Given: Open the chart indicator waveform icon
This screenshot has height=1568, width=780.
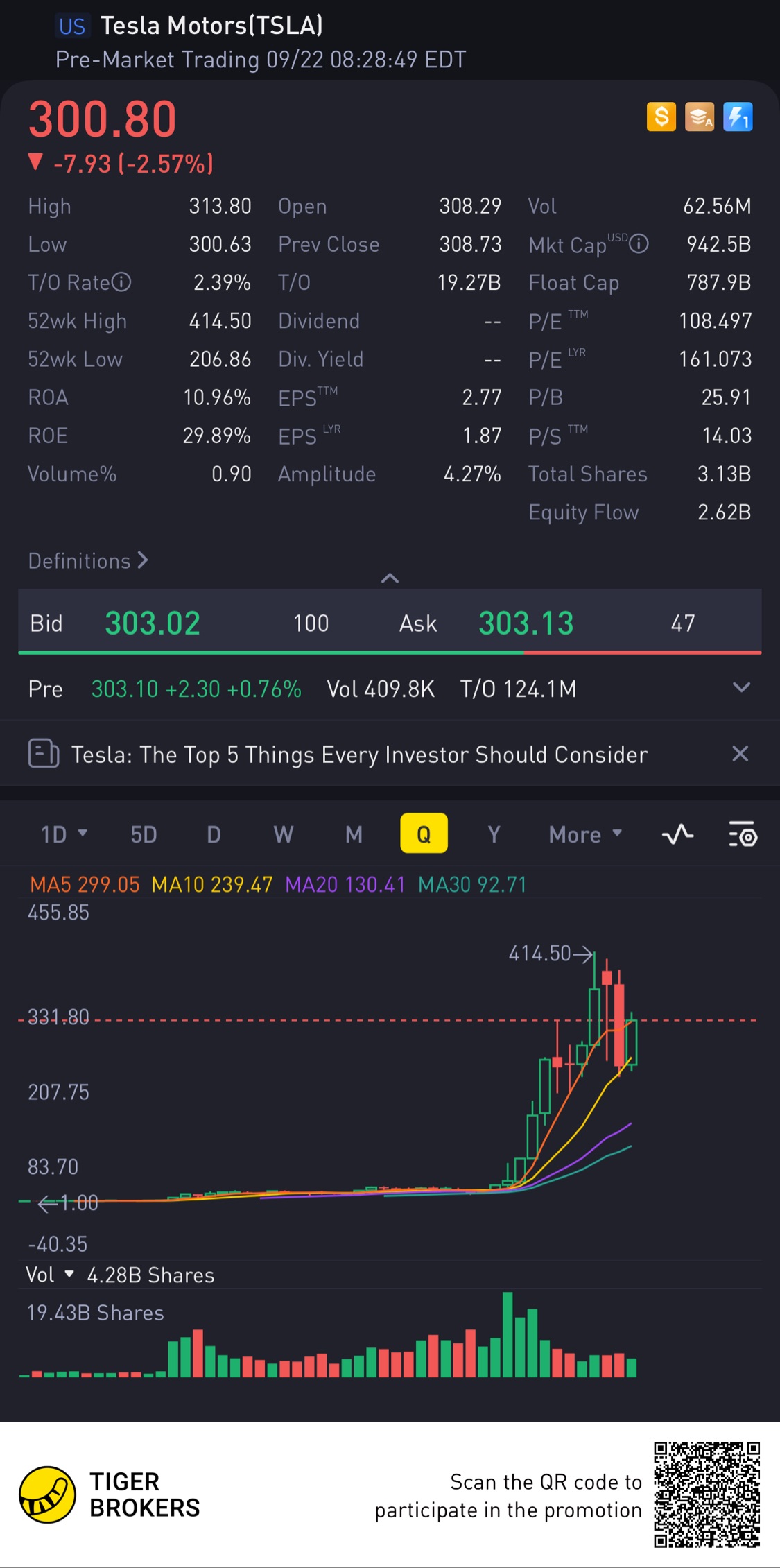Looking at the screenshot, I should [678, 834].
